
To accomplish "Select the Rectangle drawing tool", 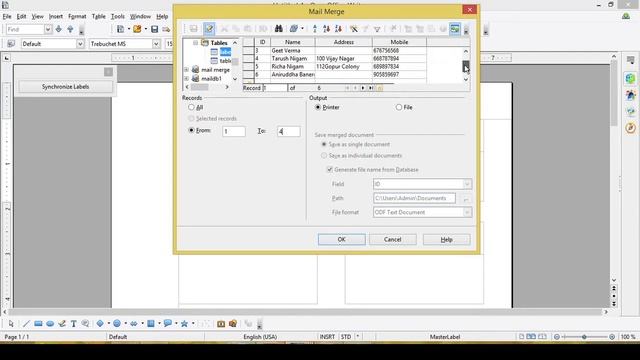I will (x=38, y=324).
